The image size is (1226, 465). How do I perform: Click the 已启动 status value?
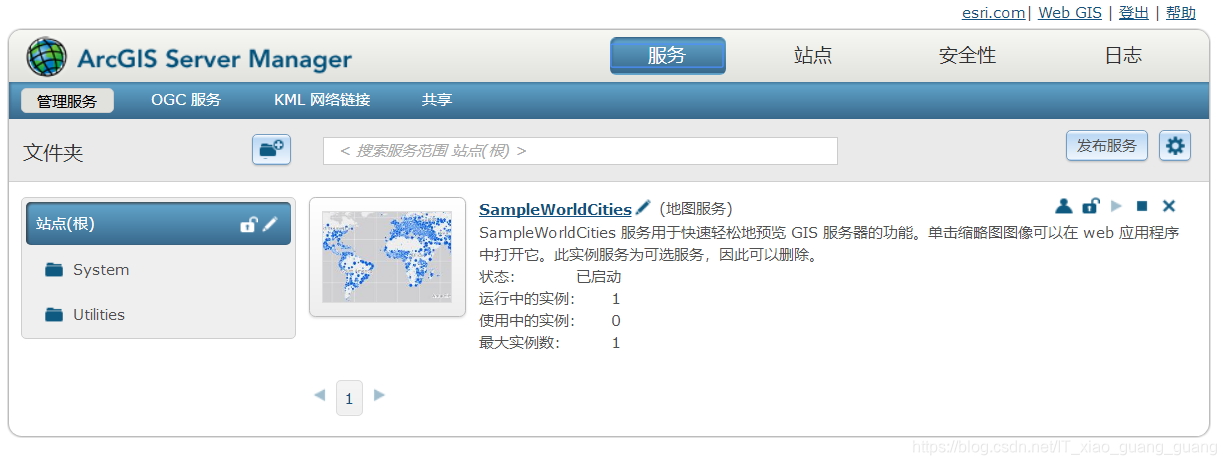tap(598, 277)
